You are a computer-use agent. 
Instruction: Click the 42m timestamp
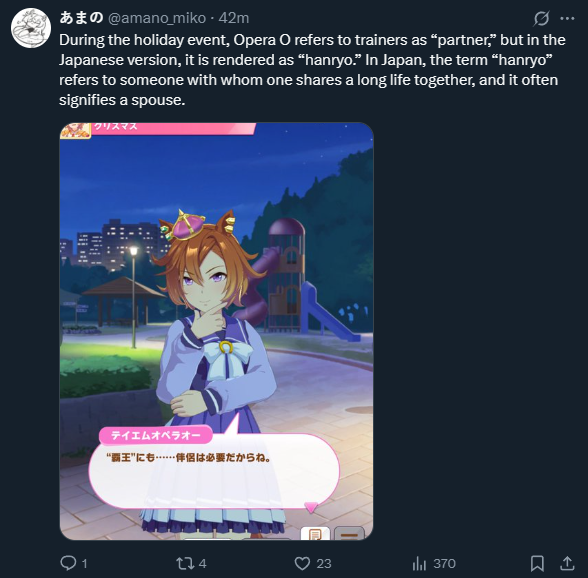[234, 18]
